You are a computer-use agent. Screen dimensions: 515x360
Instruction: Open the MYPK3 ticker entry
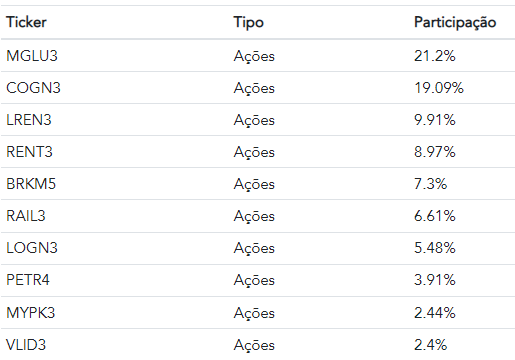click(31, 313)
